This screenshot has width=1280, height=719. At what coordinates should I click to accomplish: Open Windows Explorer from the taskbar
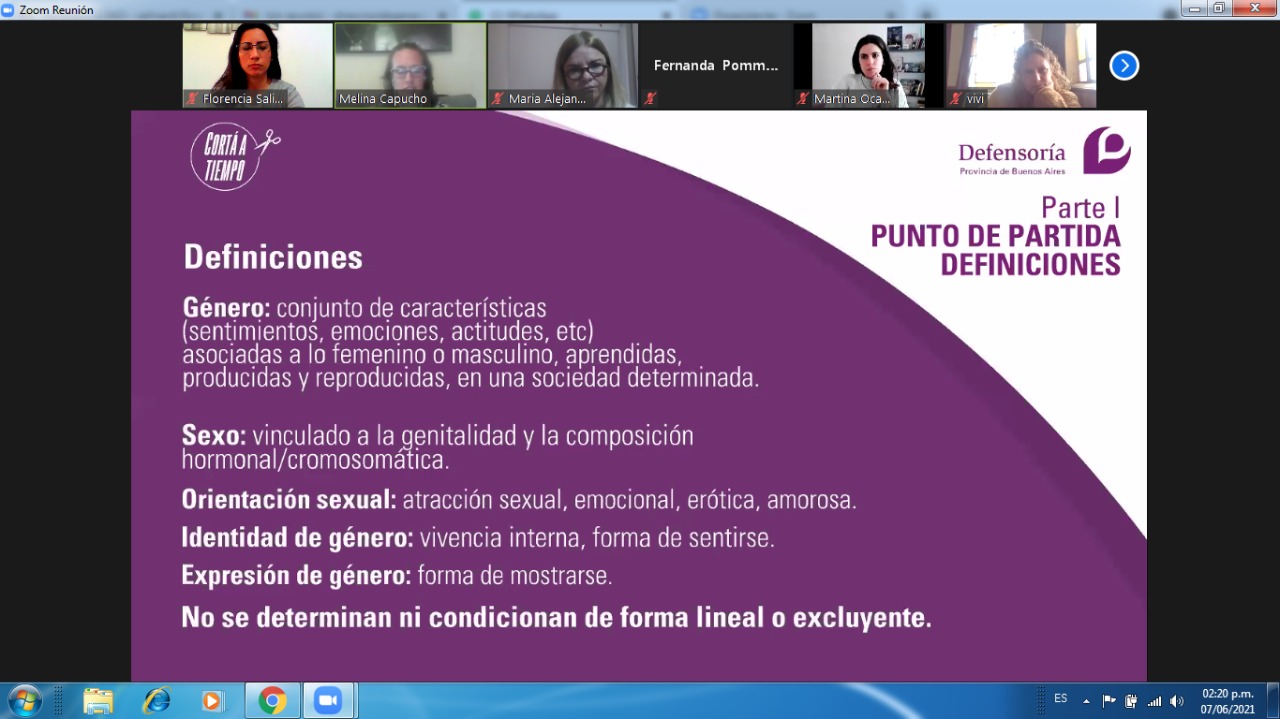tap(98, 701)
